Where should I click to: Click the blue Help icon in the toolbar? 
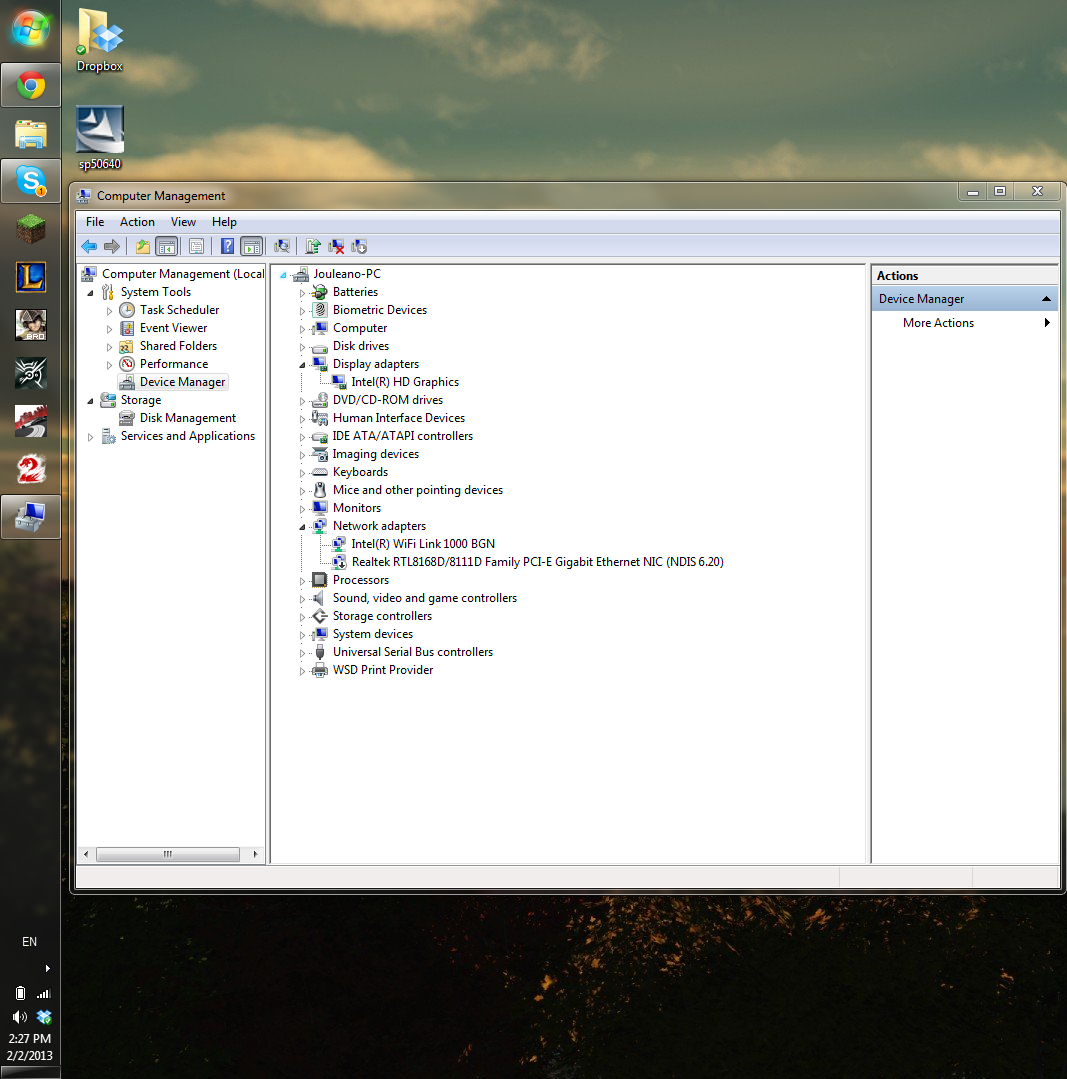point(228,246)
